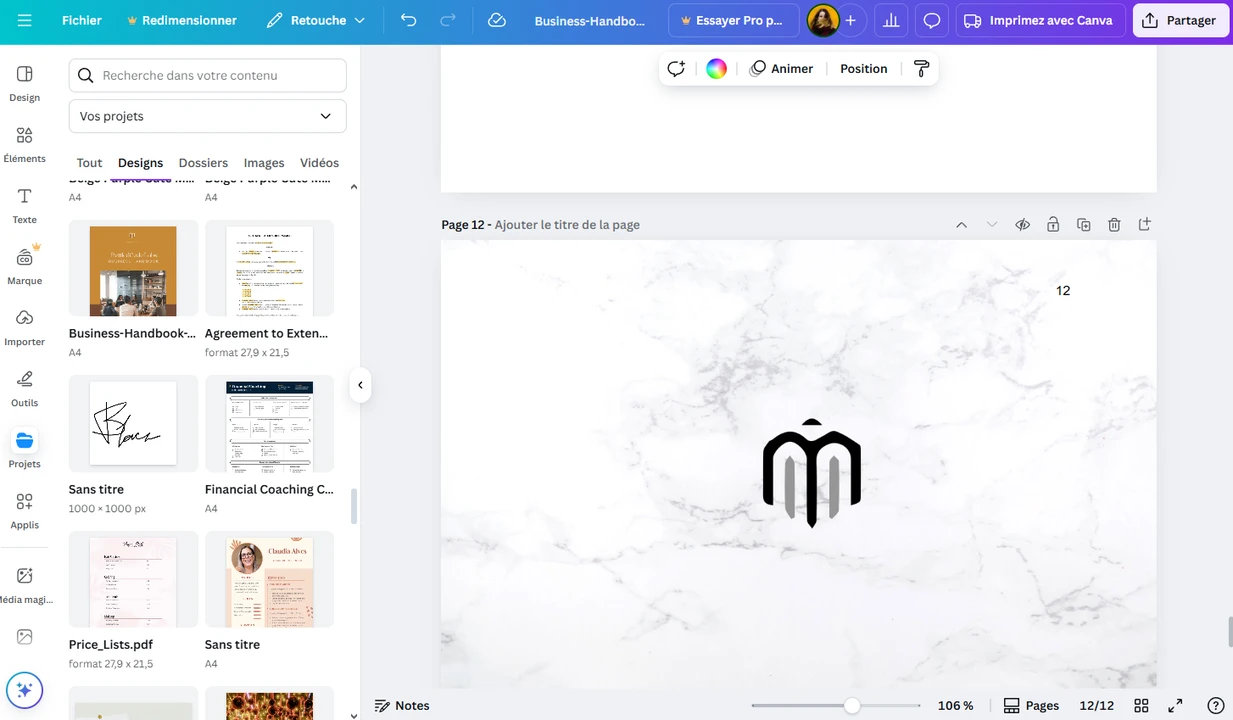Expand the Vos projets dropdown
Image resolution: width=1233 pixels, height=720 pixels.
(208, 116)
